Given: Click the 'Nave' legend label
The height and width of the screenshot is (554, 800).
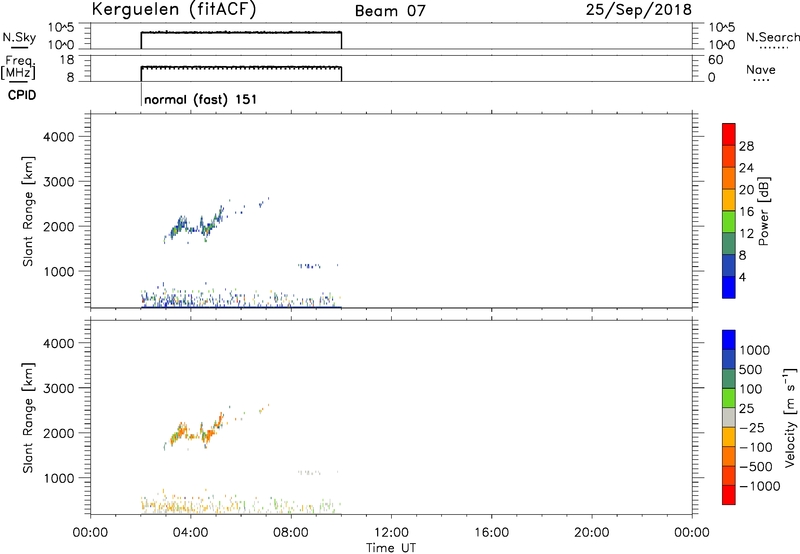Looking at the screenshot, I should pyautogui.click(x=761, y=69).
